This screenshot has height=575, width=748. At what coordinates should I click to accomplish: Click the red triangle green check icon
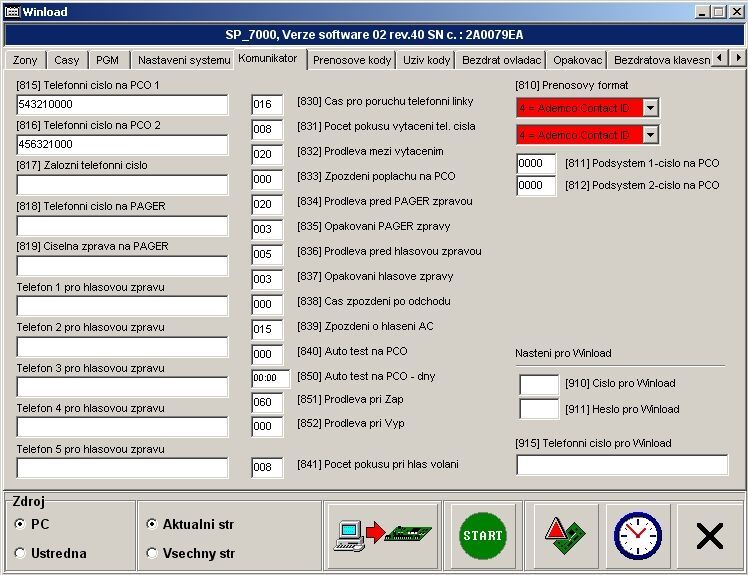tap(566, 536)
